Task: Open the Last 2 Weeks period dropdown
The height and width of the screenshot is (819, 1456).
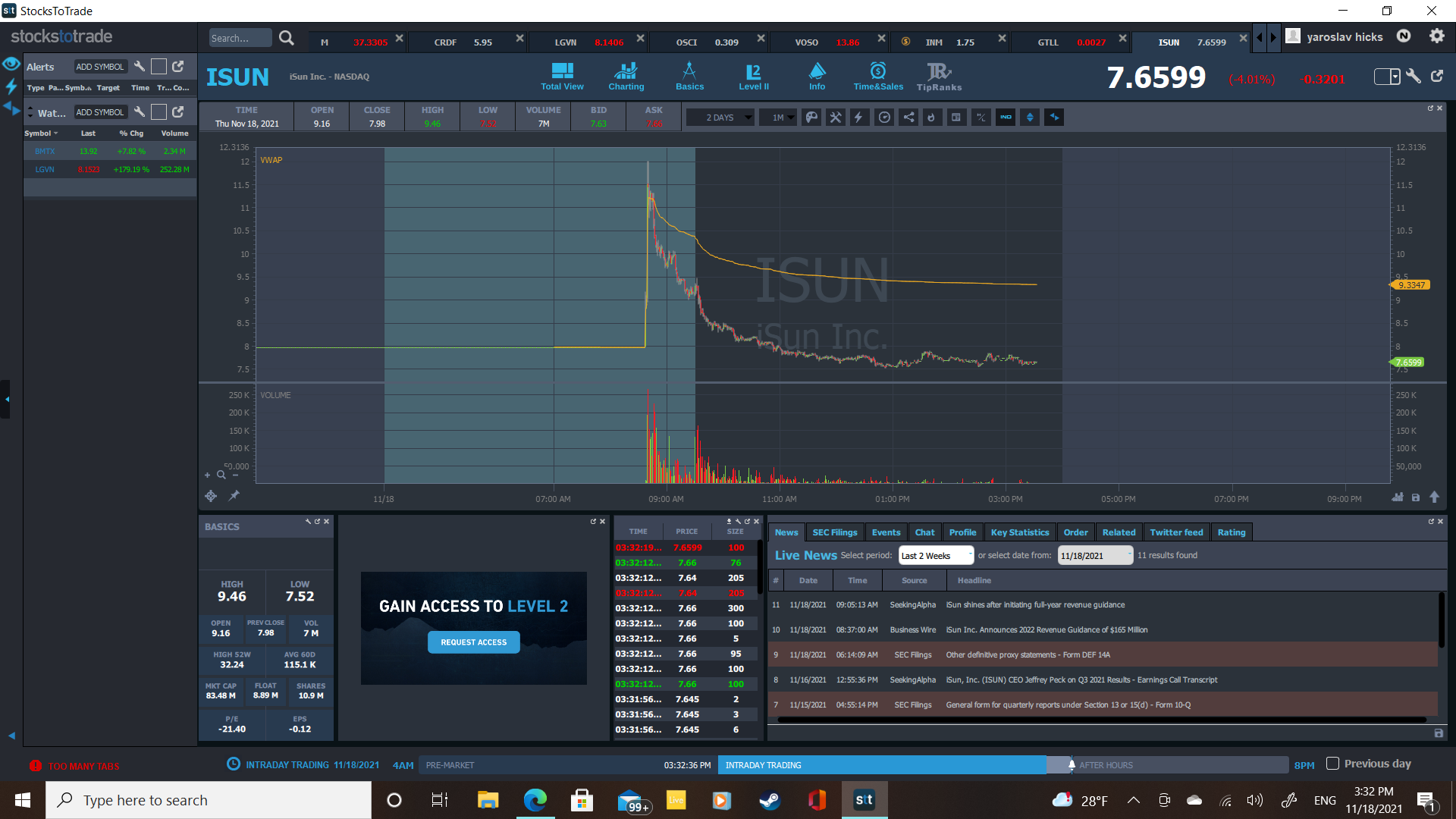Action: pyautogui.click(x=936, y=556)
